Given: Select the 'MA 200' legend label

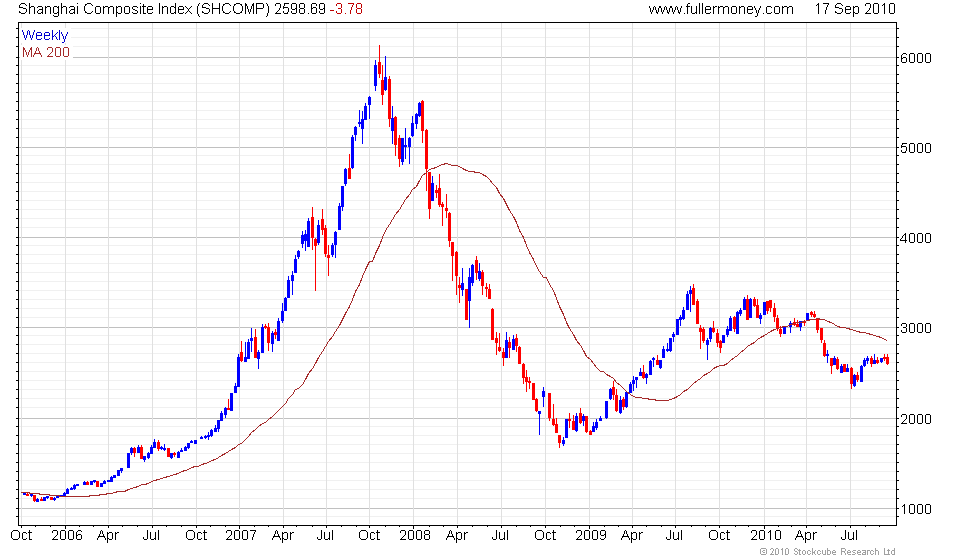Looking at the screenshot, I should coord(46,52).
